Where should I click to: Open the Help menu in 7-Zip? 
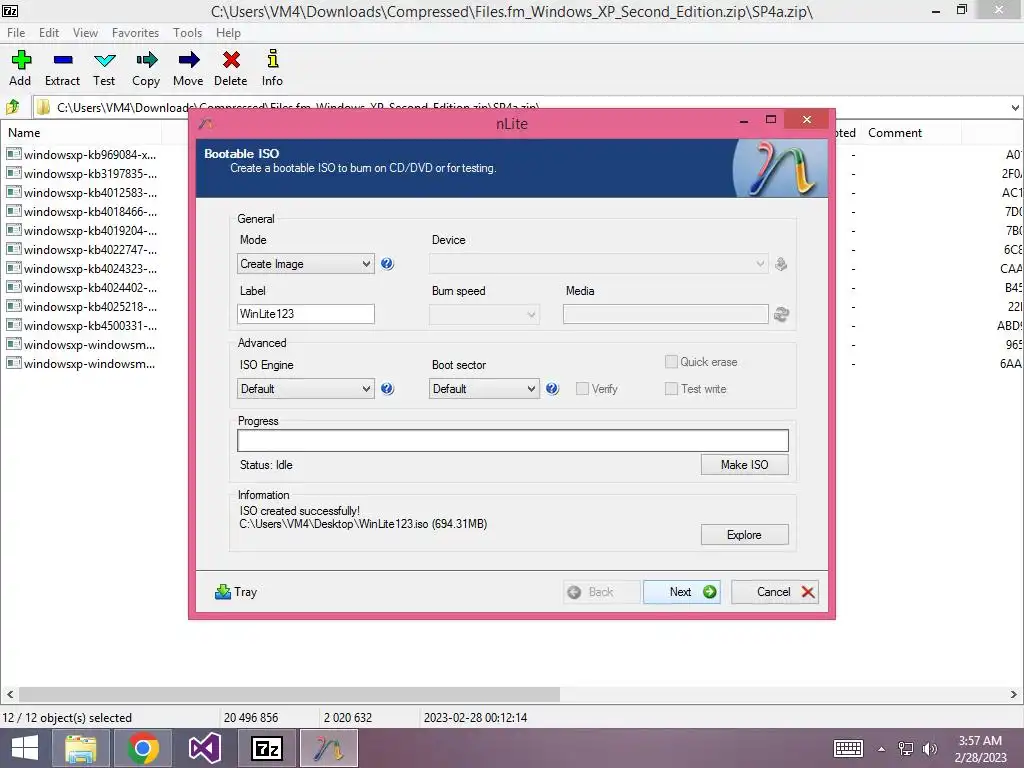pyautogui.click(x=229, y=33)
